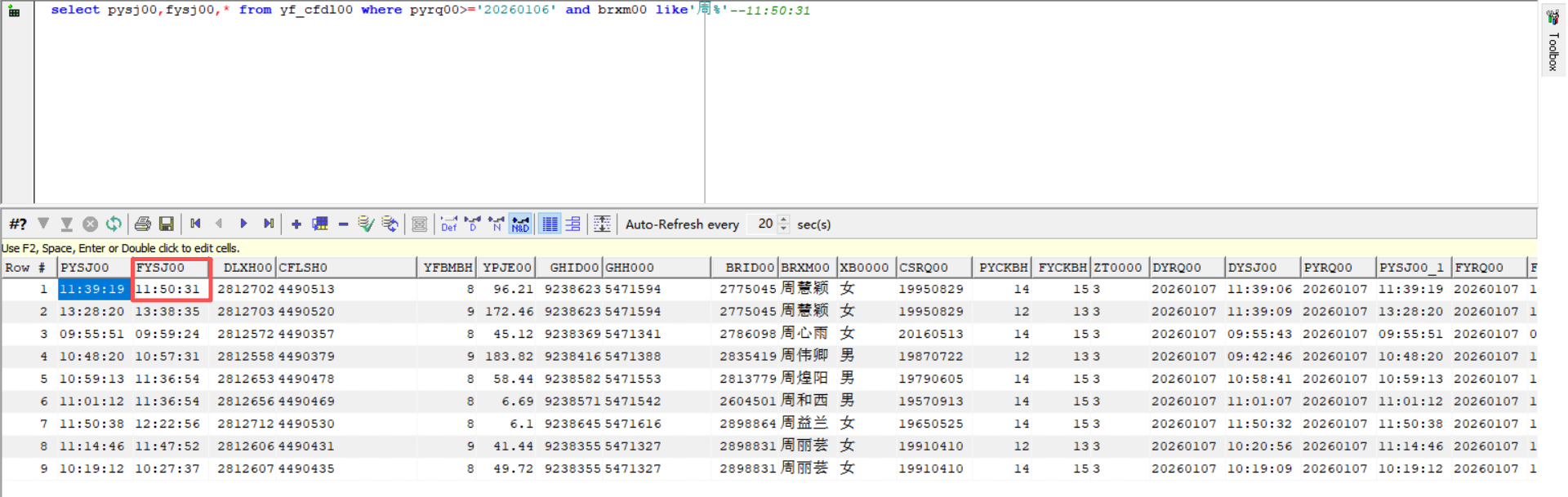Click the GHID00 value 9238369

[568, 335]
